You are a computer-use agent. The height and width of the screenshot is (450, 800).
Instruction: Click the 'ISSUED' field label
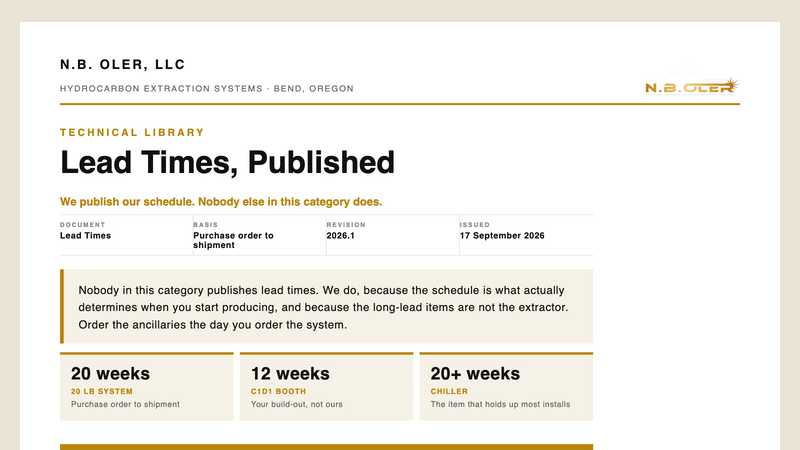click(x=474, y=224)
